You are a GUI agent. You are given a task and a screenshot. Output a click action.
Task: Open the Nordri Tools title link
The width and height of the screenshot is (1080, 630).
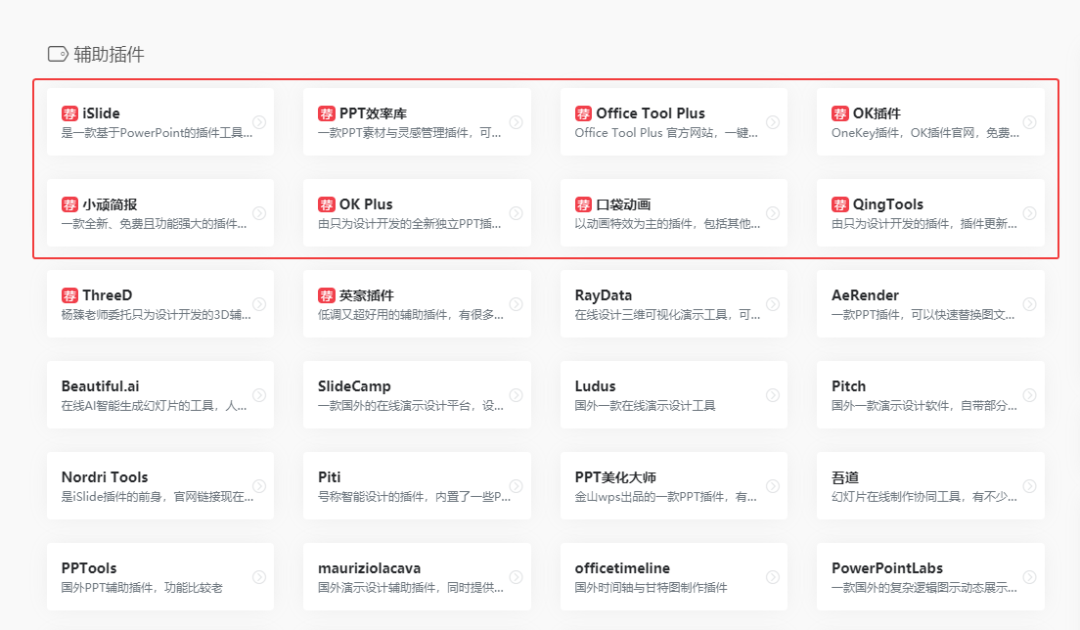(105, 477)
